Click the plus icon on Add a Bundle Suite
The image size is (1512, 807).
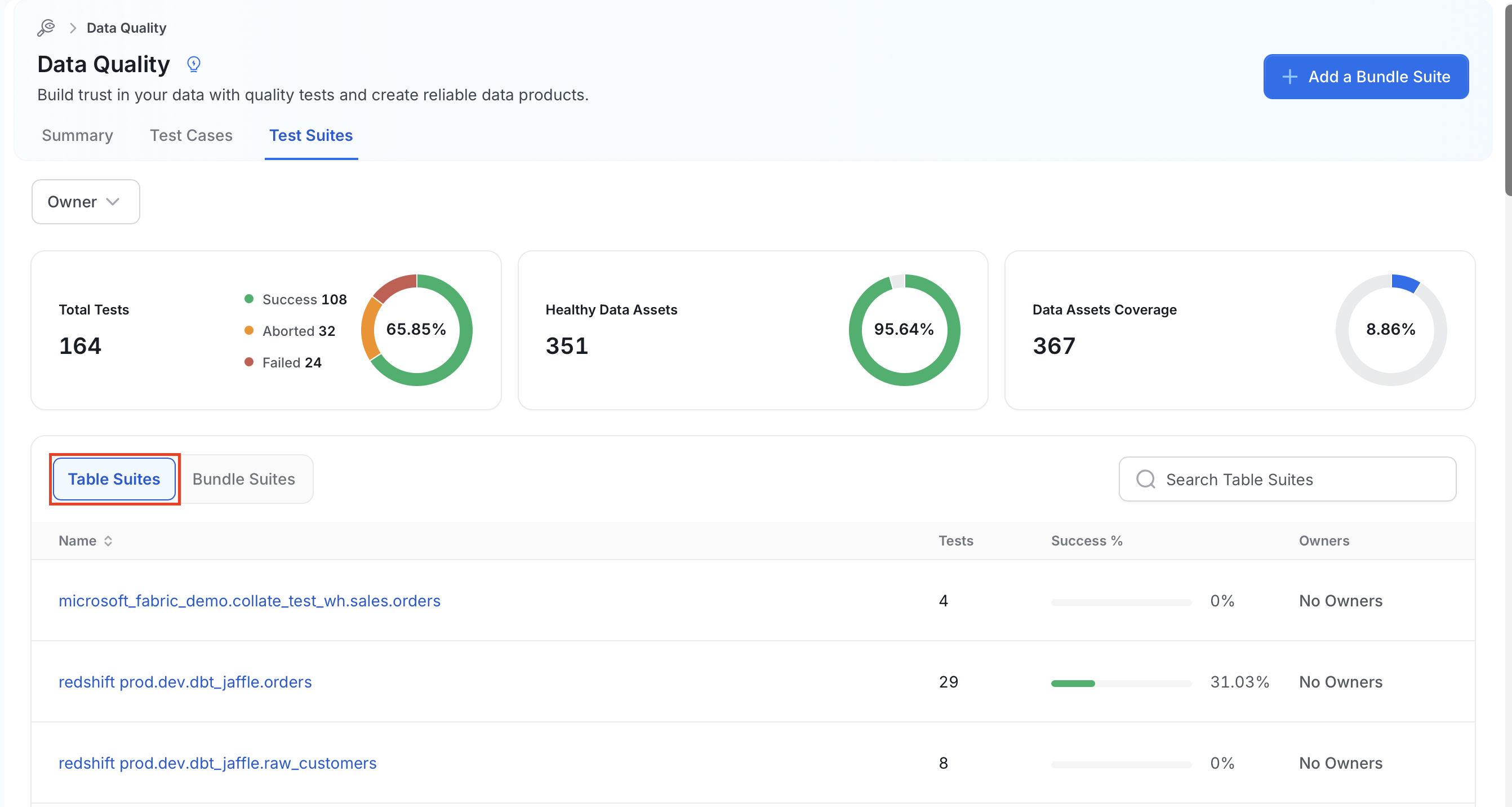coord(1289,77)
